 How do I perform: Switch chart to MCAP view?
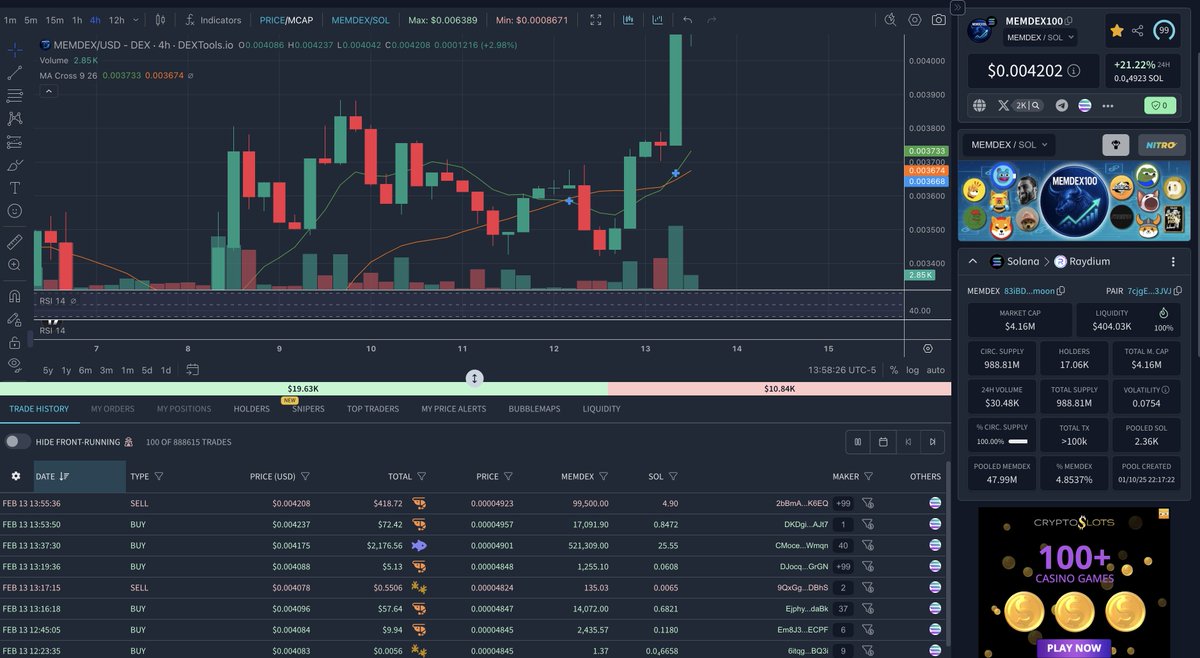300,20
